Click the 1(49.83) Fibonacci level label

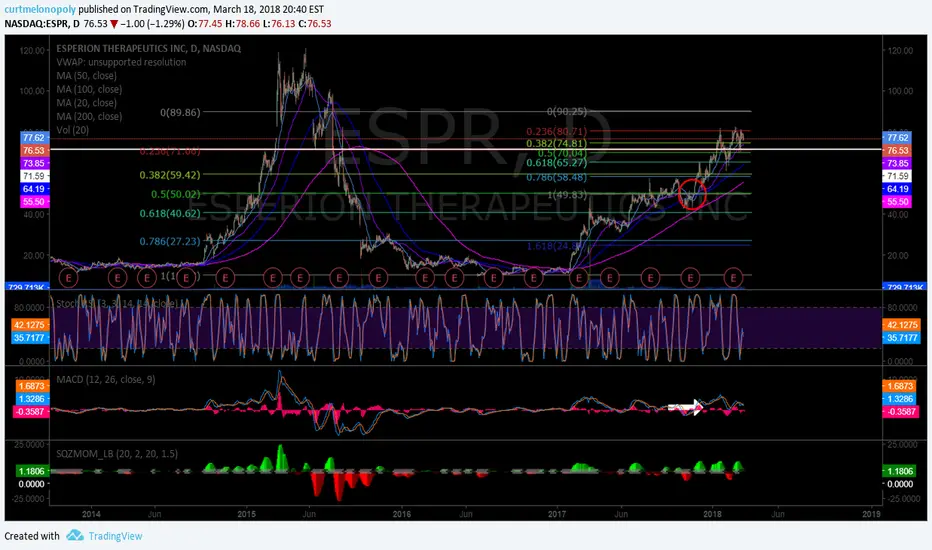tap(567, 194)
